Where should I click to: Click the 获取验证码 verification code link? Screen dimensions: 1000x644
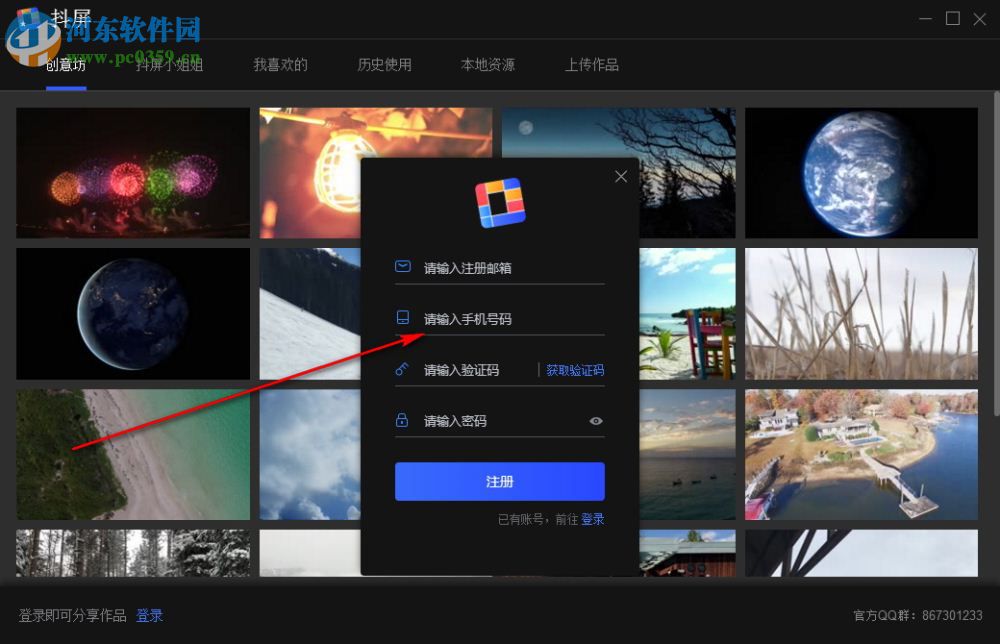coord(575,369)
